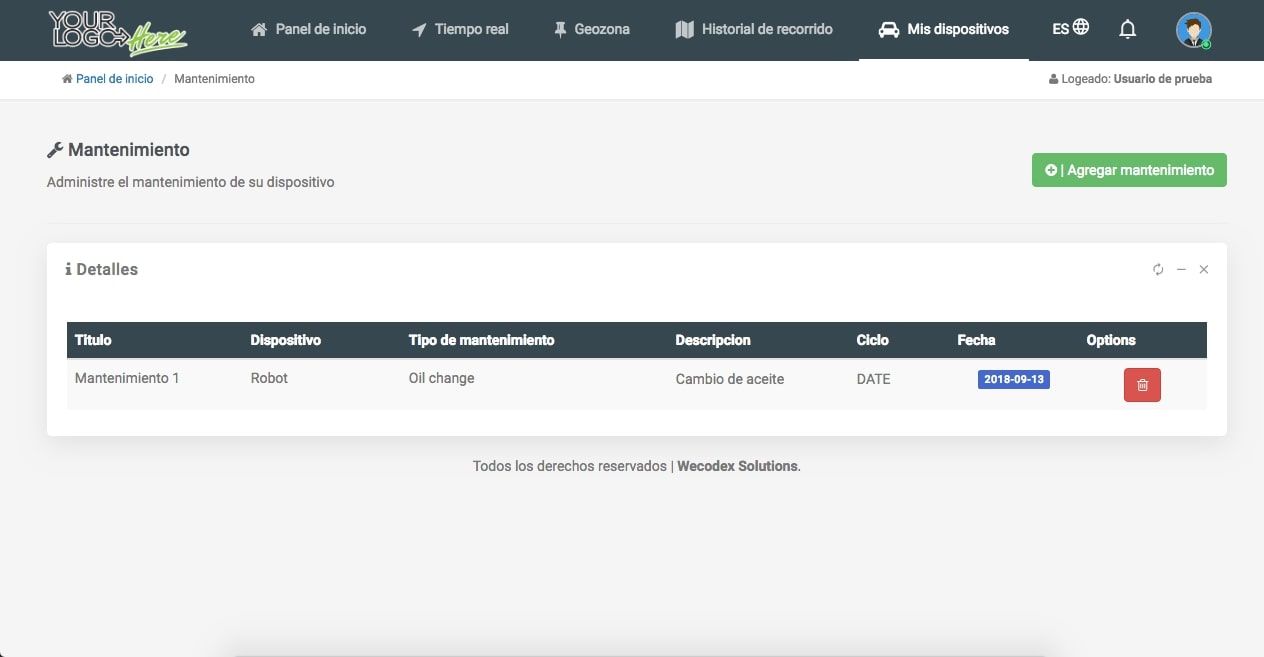Open the Tiempo real menu item
Viewport: 1264px width, 657px height.
coord(460,29)
